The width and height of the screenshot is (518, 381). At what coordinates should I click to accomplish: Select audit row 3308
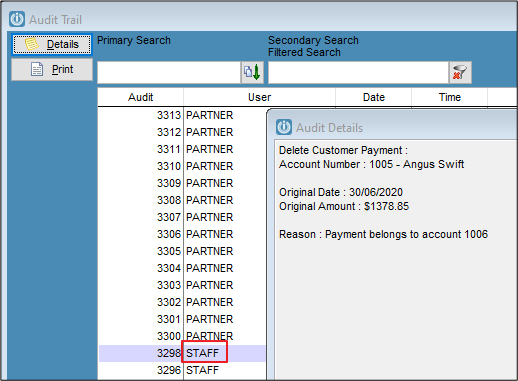(x=182, y=200)
